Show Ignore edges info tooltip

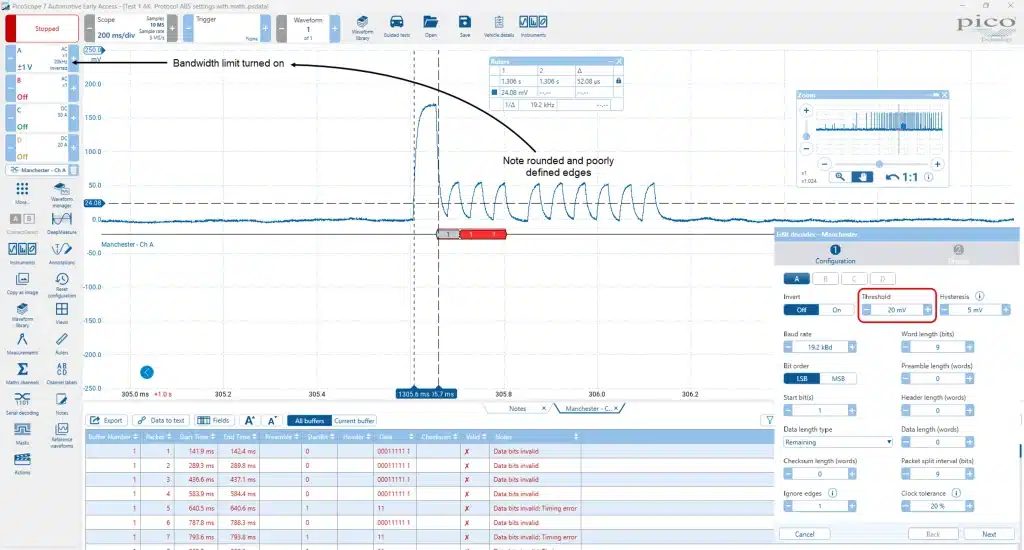pyautogui.click(x=832, y=493)
